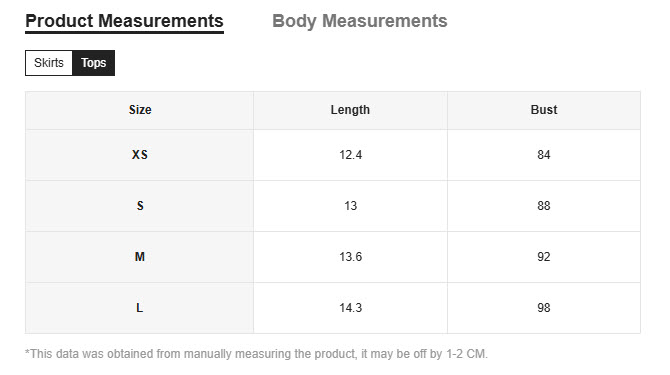Click the Size column header

click(140, 110)
